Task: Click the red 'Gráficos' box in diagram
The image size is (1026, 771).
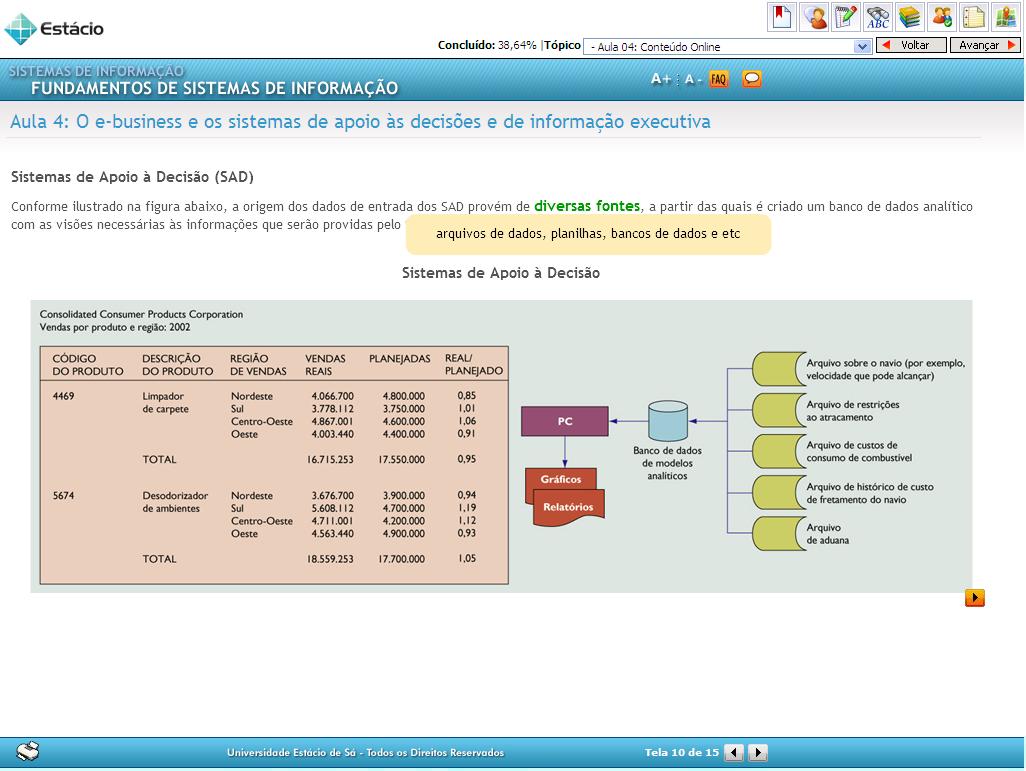Action: (561, 479)
